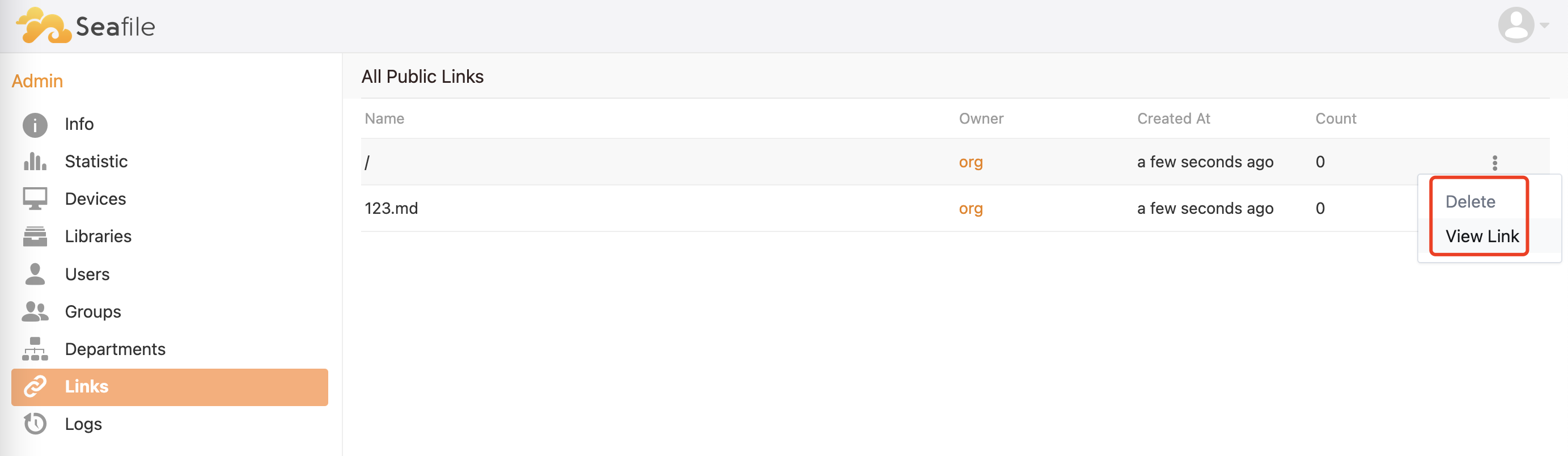Click the Users person icon
Viewport: 1568px width, 456px height.
point(35,274)
